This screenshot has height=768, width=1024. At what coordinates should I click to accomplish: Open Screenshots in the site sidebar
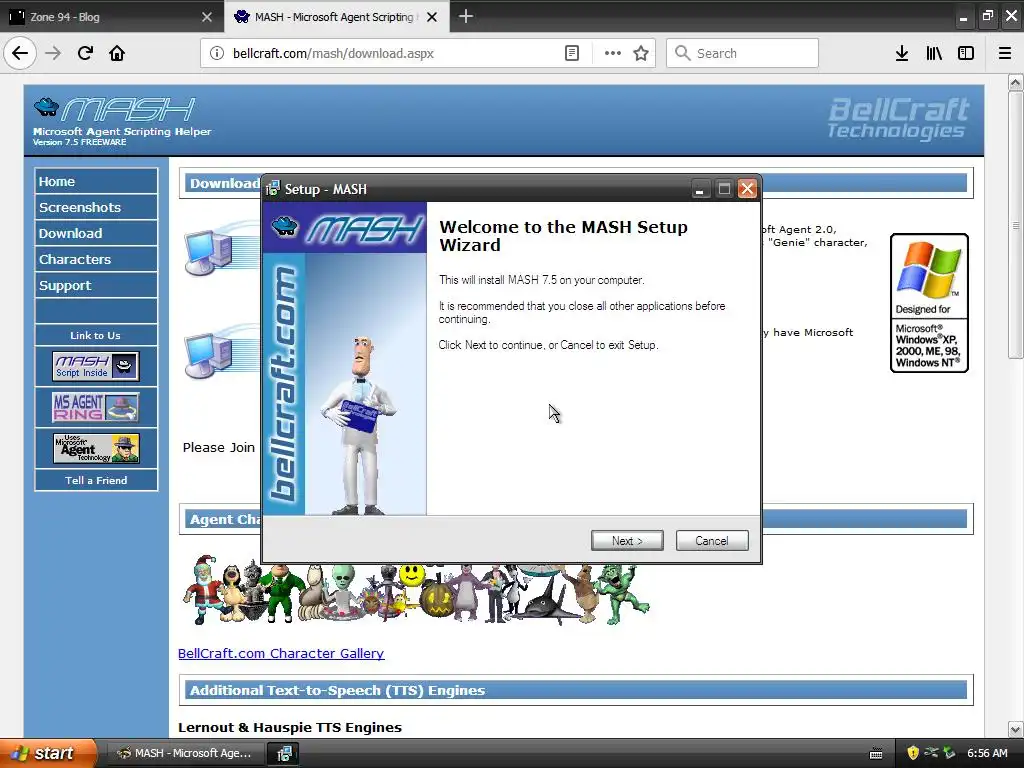click(96, 207)
